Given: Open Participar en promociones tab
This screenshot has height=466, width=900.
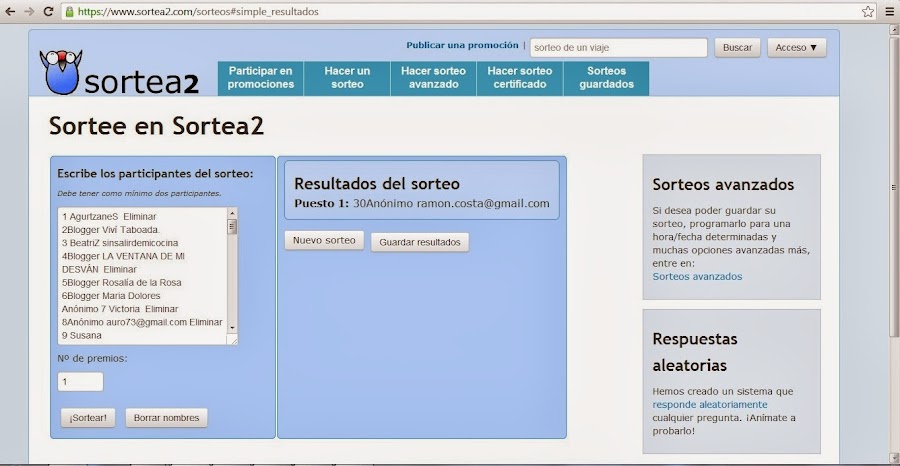Looking at the screenshot, I should pos(261,78).
